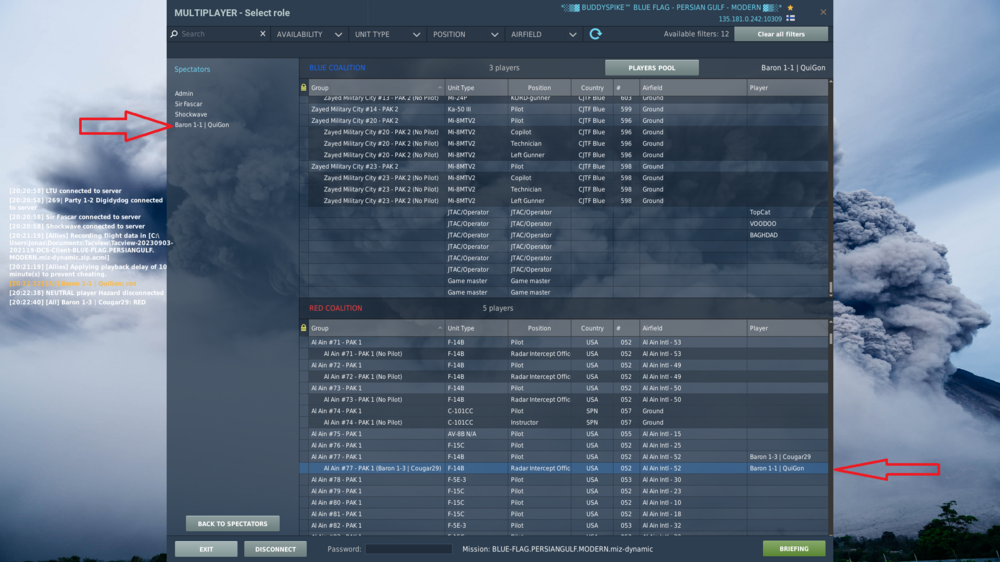Screen dimensions: 1000x562
Task: Click the Red Coalition heading
Action: click(x=335, y=308)
